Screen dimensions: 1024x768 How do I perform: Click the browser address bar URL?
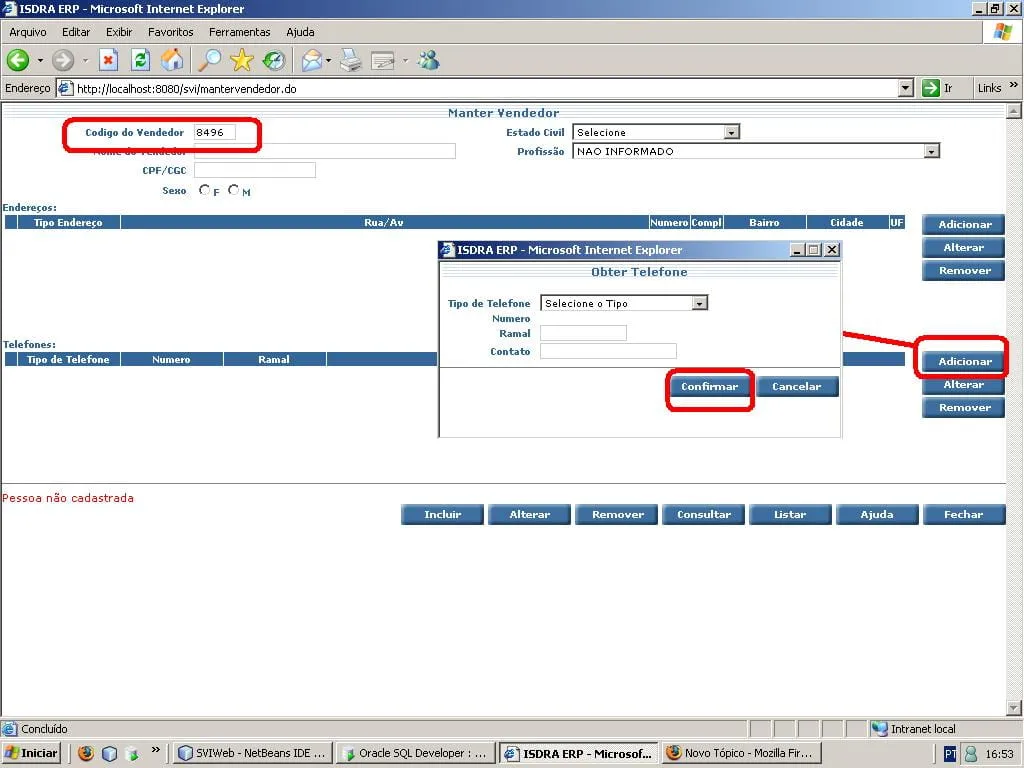point(187,88)
